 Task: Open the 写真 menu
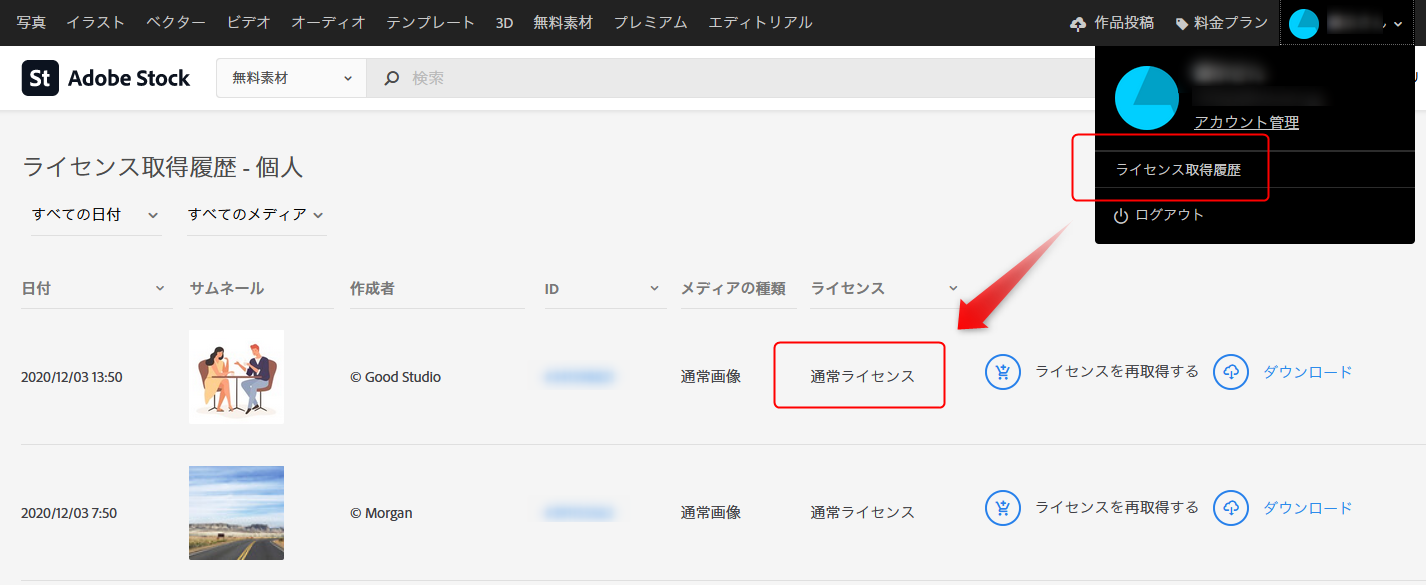click(31, 22)
